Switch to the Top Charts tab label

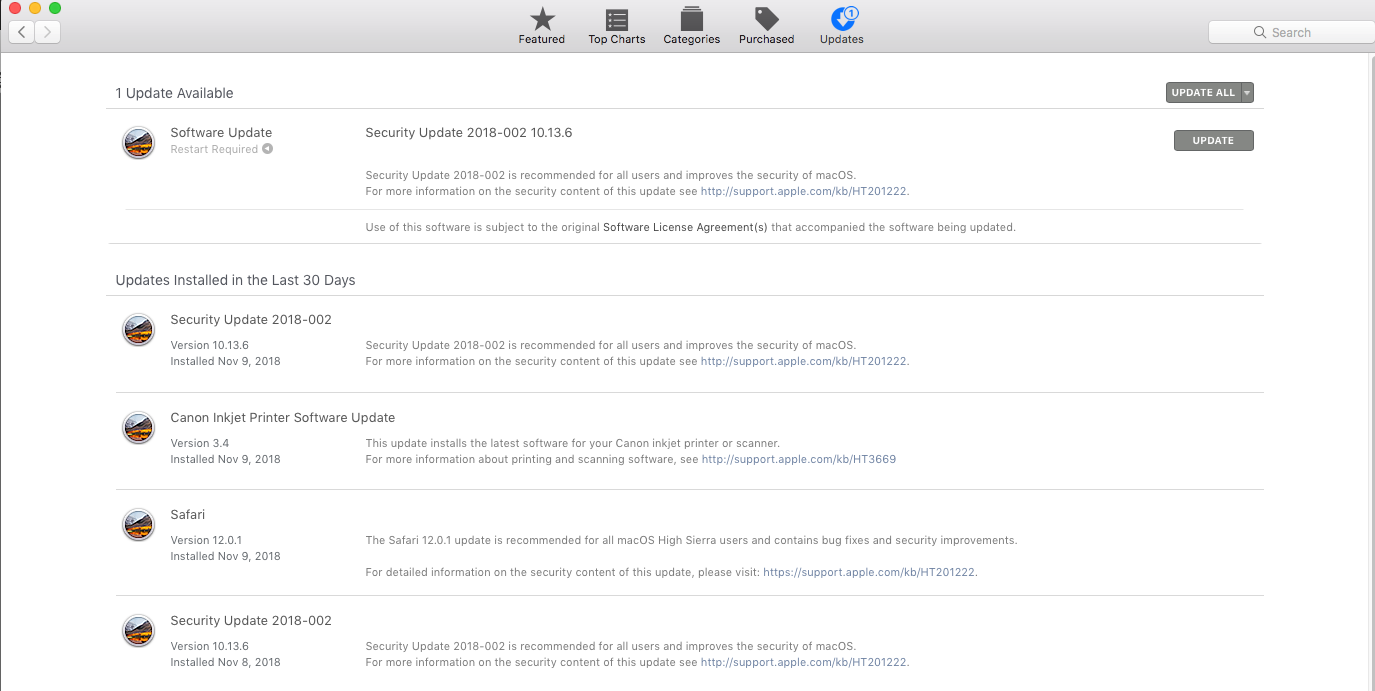(617, 40)
